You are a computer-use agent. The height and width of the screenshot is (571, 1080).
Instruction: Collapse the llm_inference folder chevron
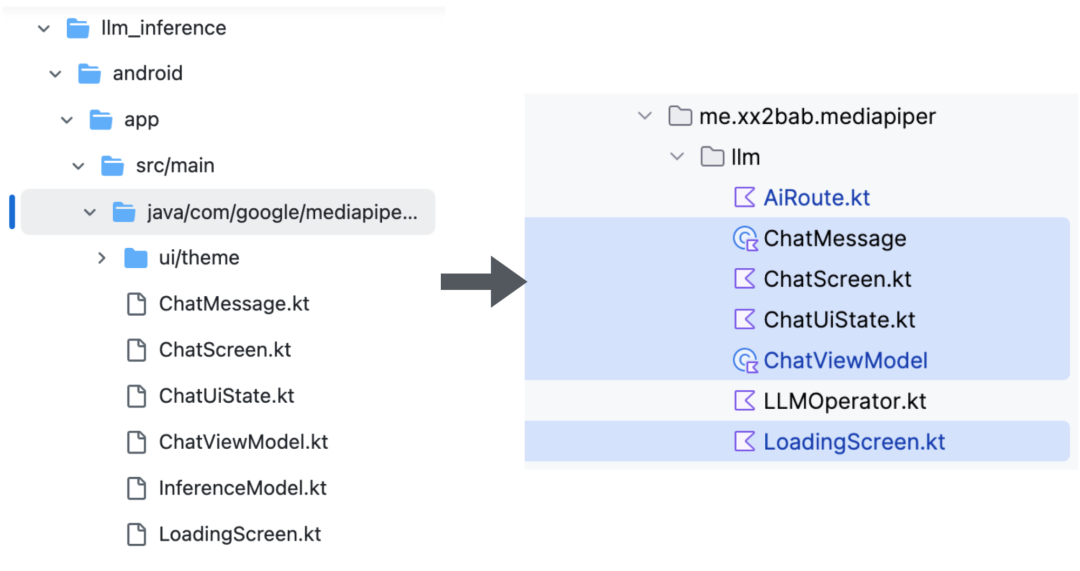click(44, 29)
